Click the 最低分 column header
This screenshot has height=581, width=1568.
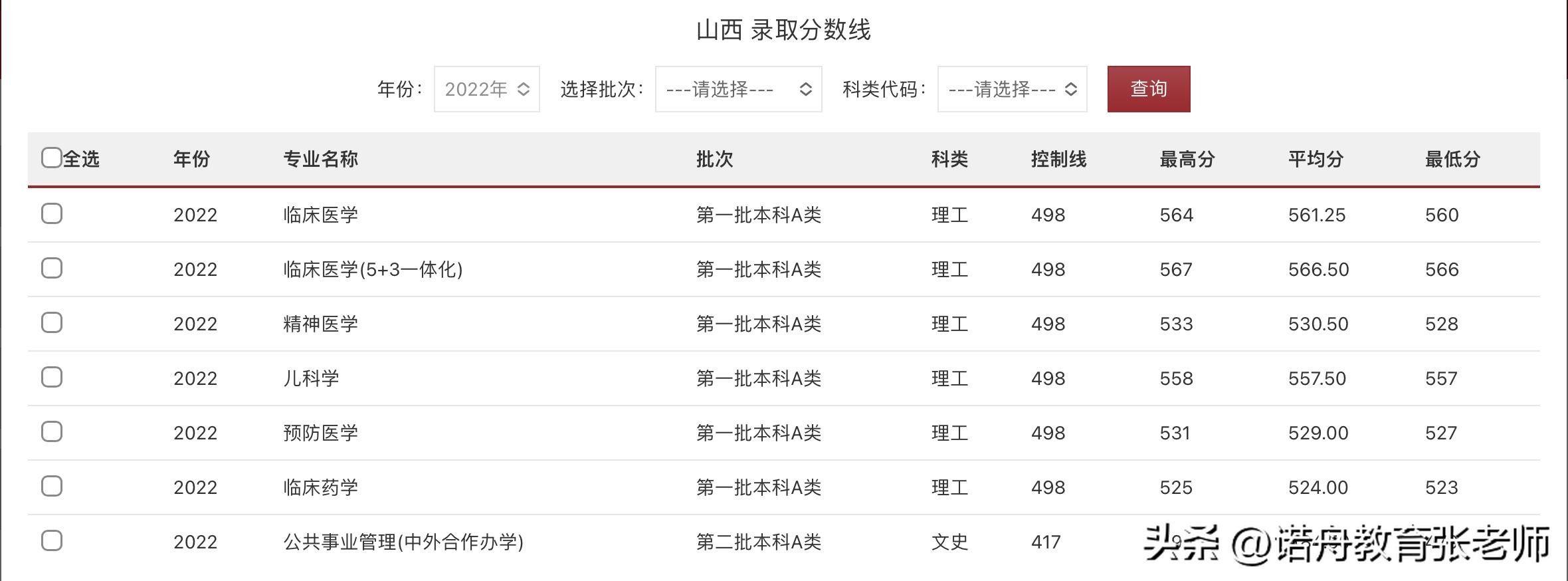pyautogui.click(x=1453, y=160)
